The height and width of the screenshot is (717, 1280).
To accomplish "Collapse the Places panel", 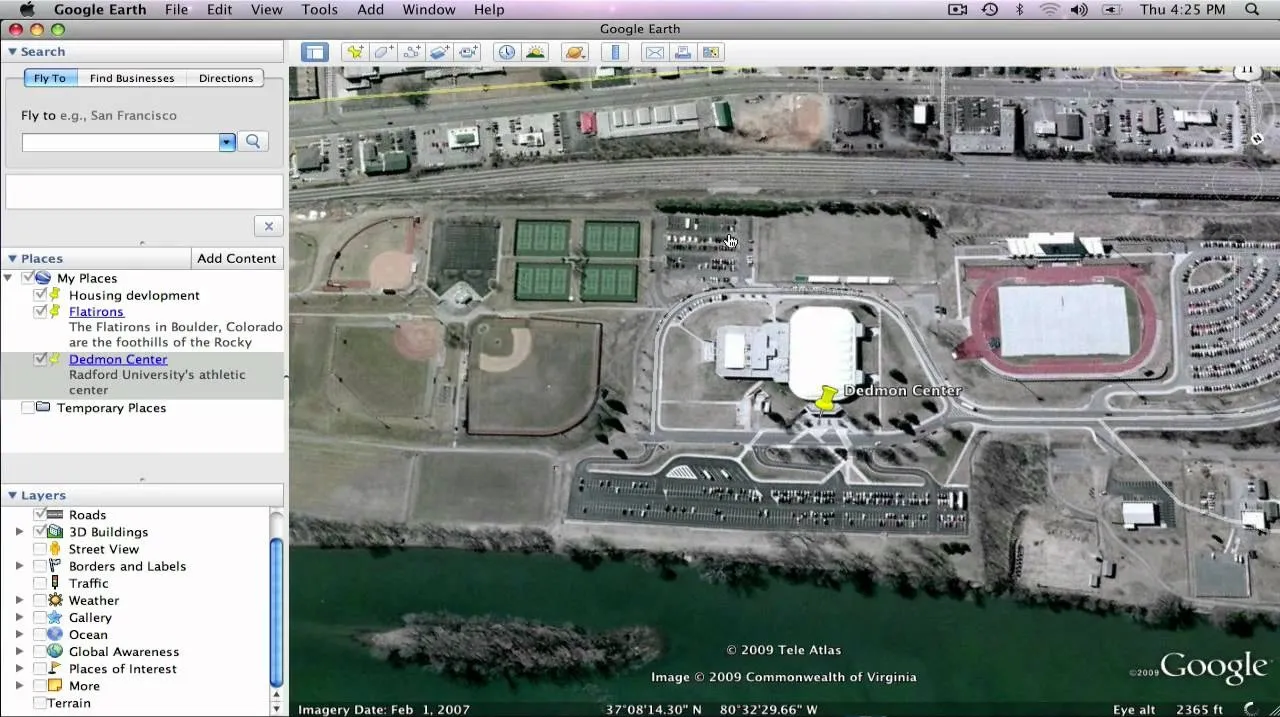I will [x=12, y=258].
